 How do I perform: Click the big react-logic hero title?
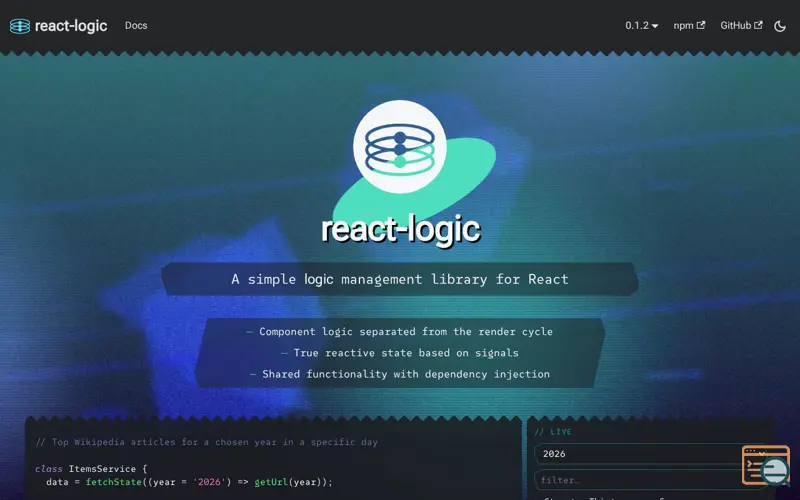tap(401, 229)
